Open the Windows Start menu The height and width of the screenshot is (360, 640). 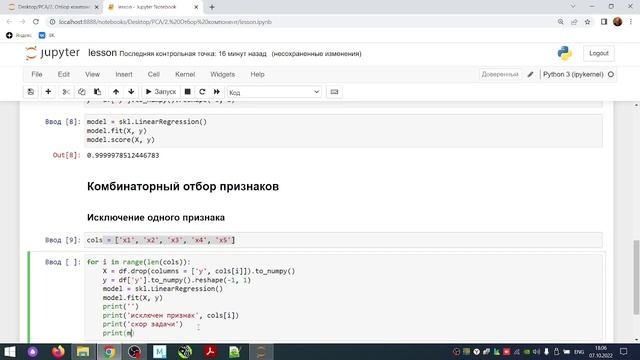point(9,351)
